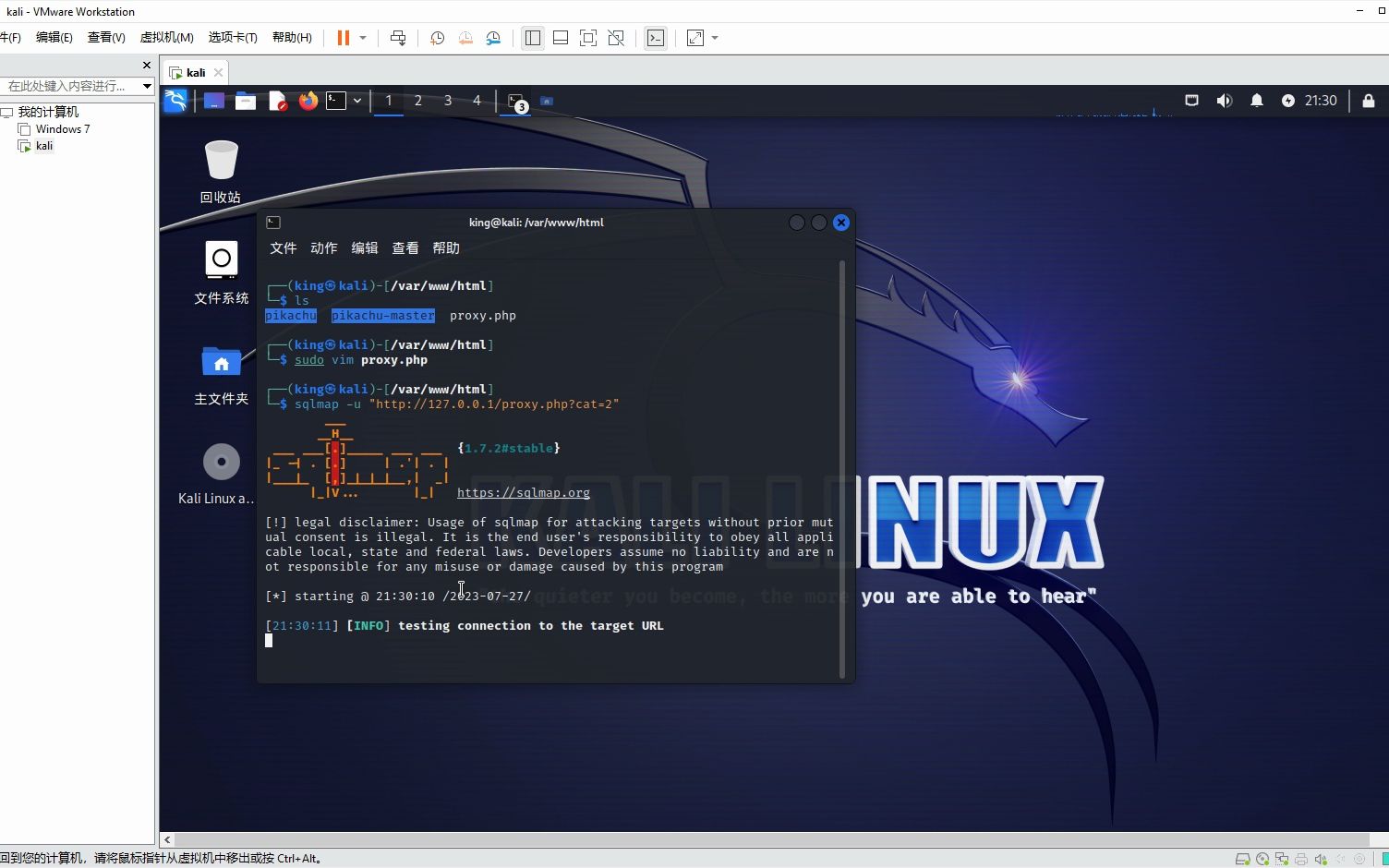Image resolution: width=1389 pixels, height=868 pixels.
Task: Click the library search input field
Action: pos(70,86)
